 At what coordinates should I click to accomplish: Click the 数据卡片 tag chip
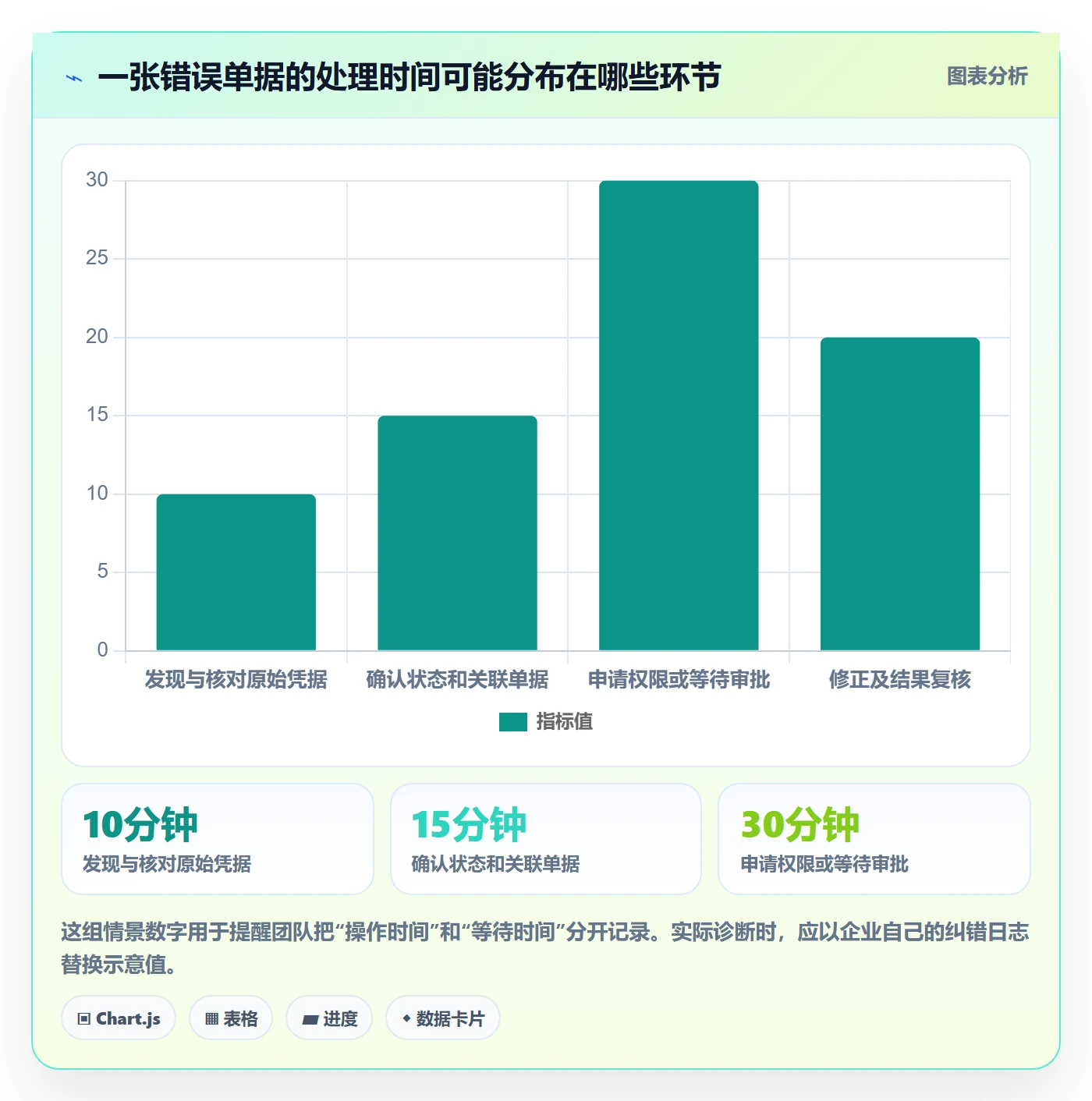pyautogui.click(x=443, y=1018)
